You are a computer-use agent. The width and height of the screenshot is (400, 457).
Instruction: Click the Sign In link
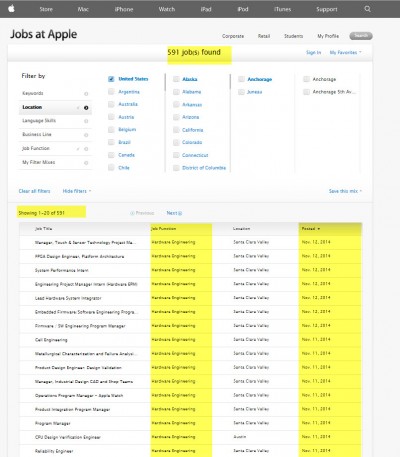point(313,52)
